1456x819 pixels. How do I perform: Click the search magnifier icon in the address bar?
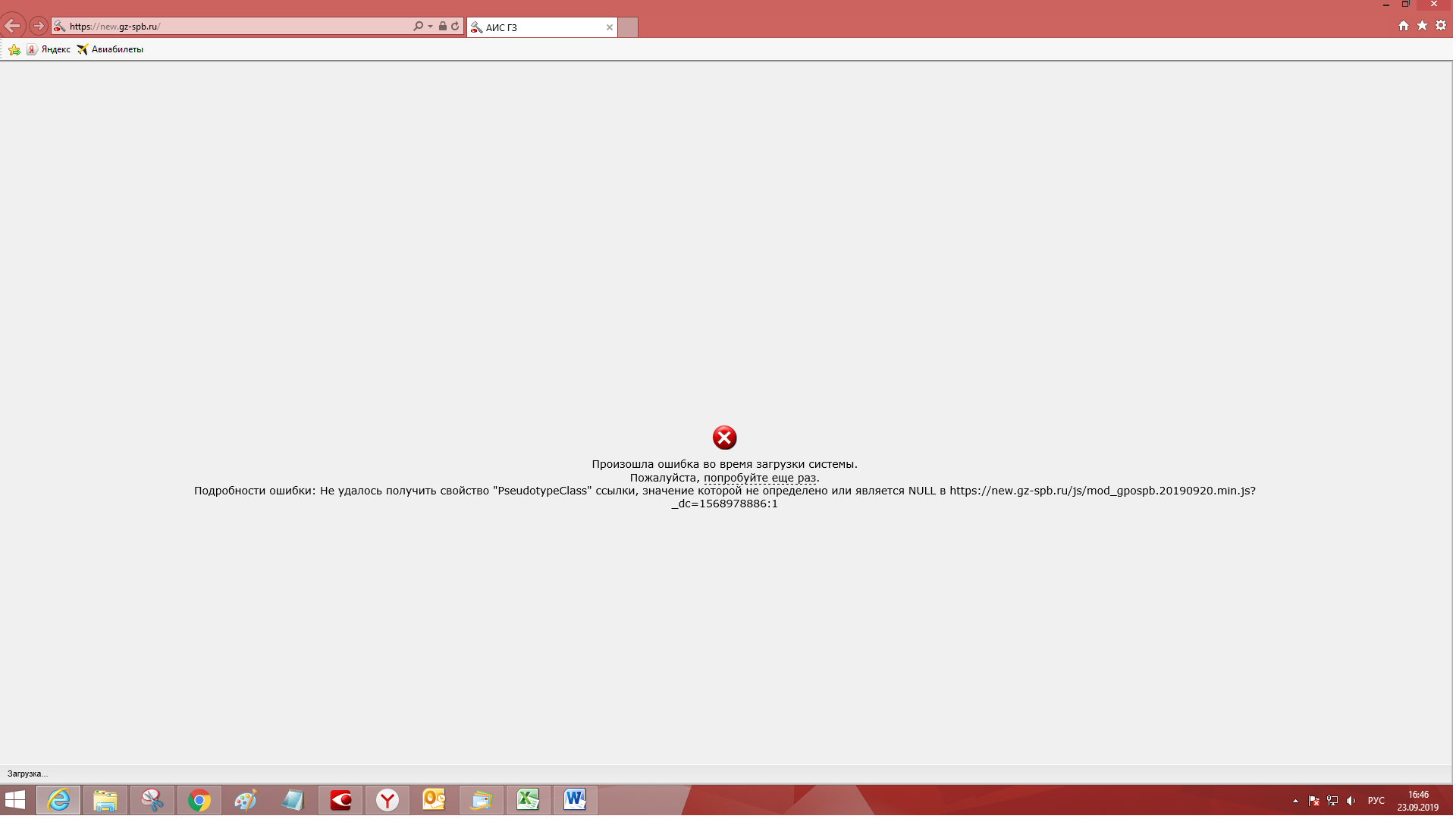[418, 26]
